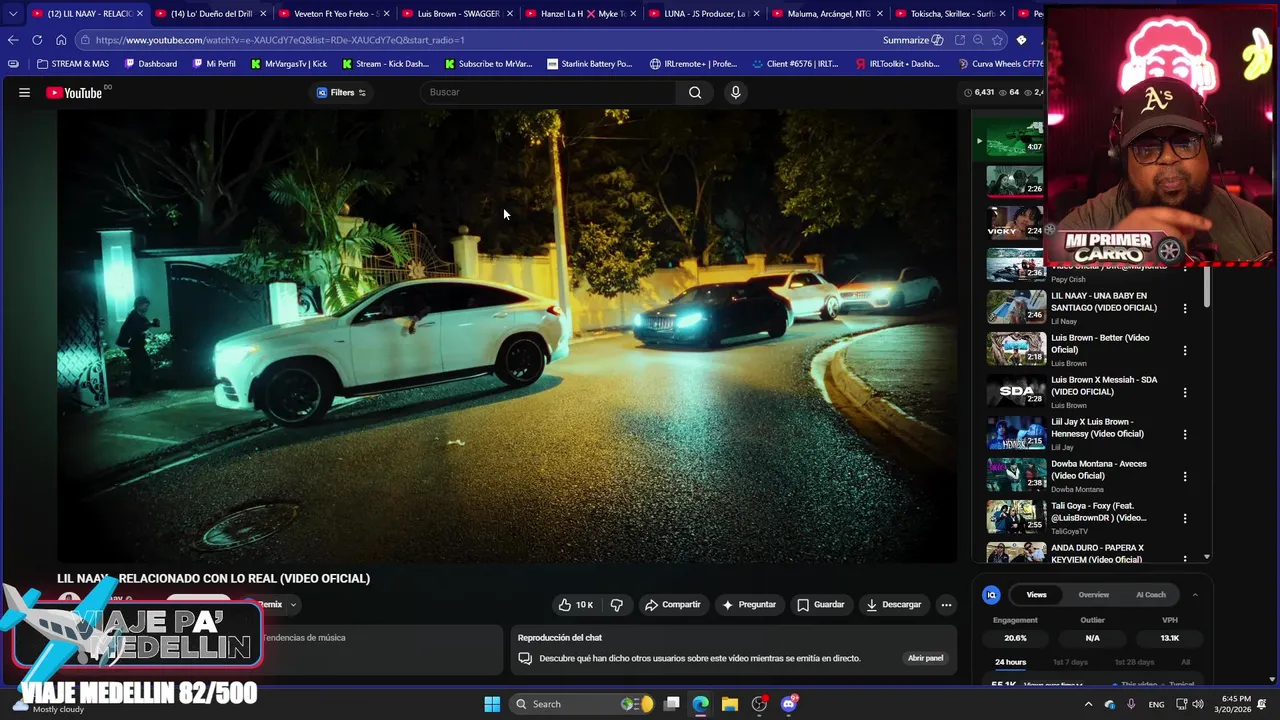
Task: Open the browser home page icon
Action: (x=61, y=40)
